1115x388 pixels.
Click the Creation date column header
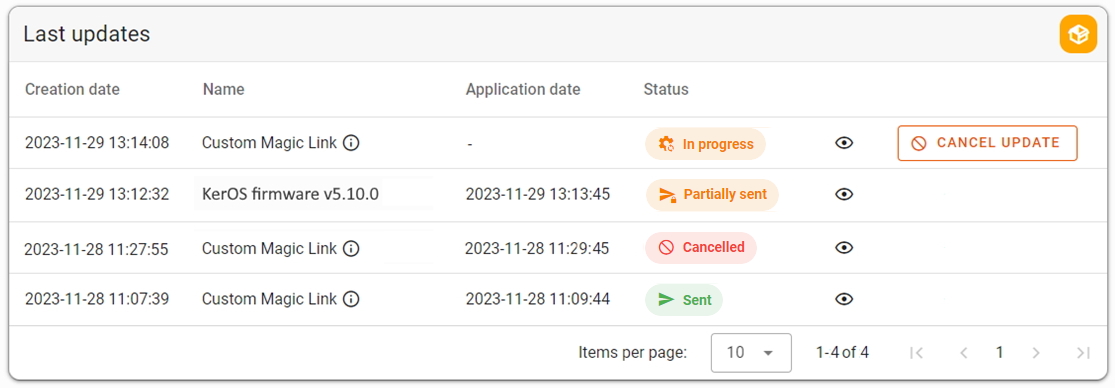click(x=73, y=90)
